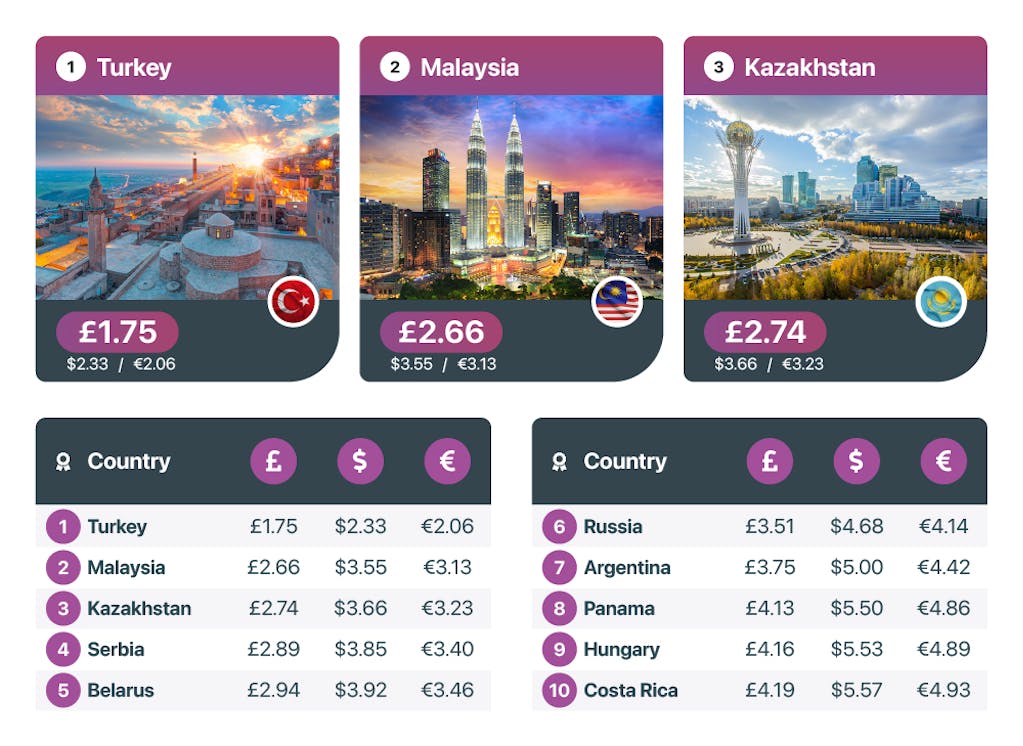Click the dollar icon above Russia's $4.68
The image size is (1023, 746).
857,461
